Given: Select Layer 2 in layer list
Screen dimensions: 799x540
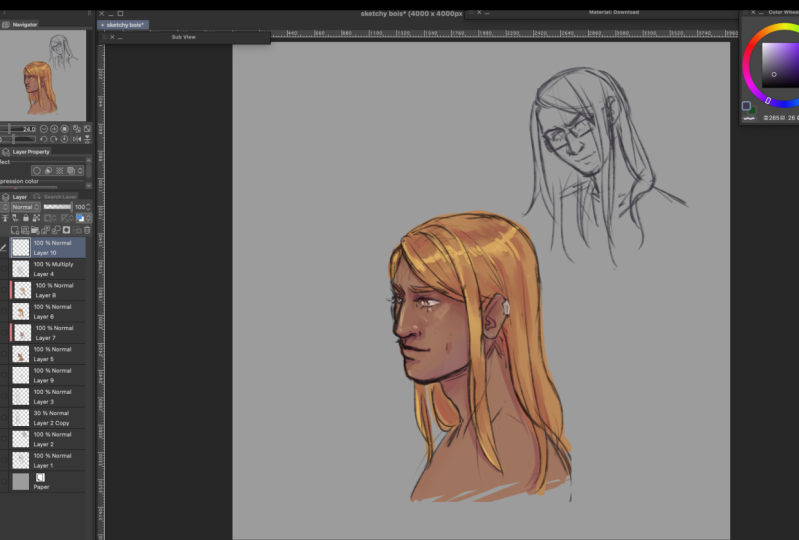Looking at the screenshot, I should pyautogui.click(x=48, y=439).
